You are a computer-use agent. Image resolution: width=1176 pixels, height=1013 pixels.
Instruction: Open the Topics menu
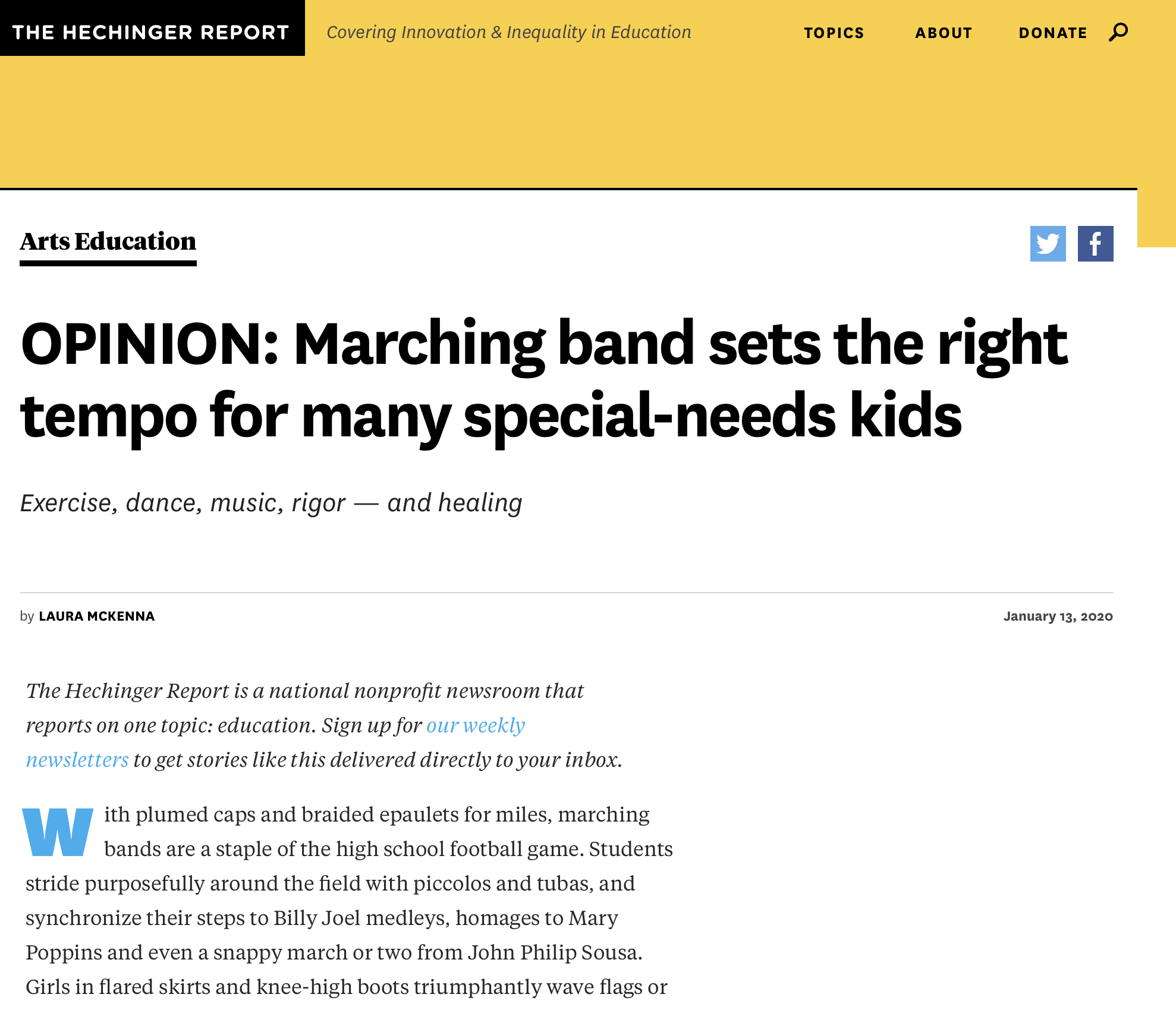coord(834,33)
